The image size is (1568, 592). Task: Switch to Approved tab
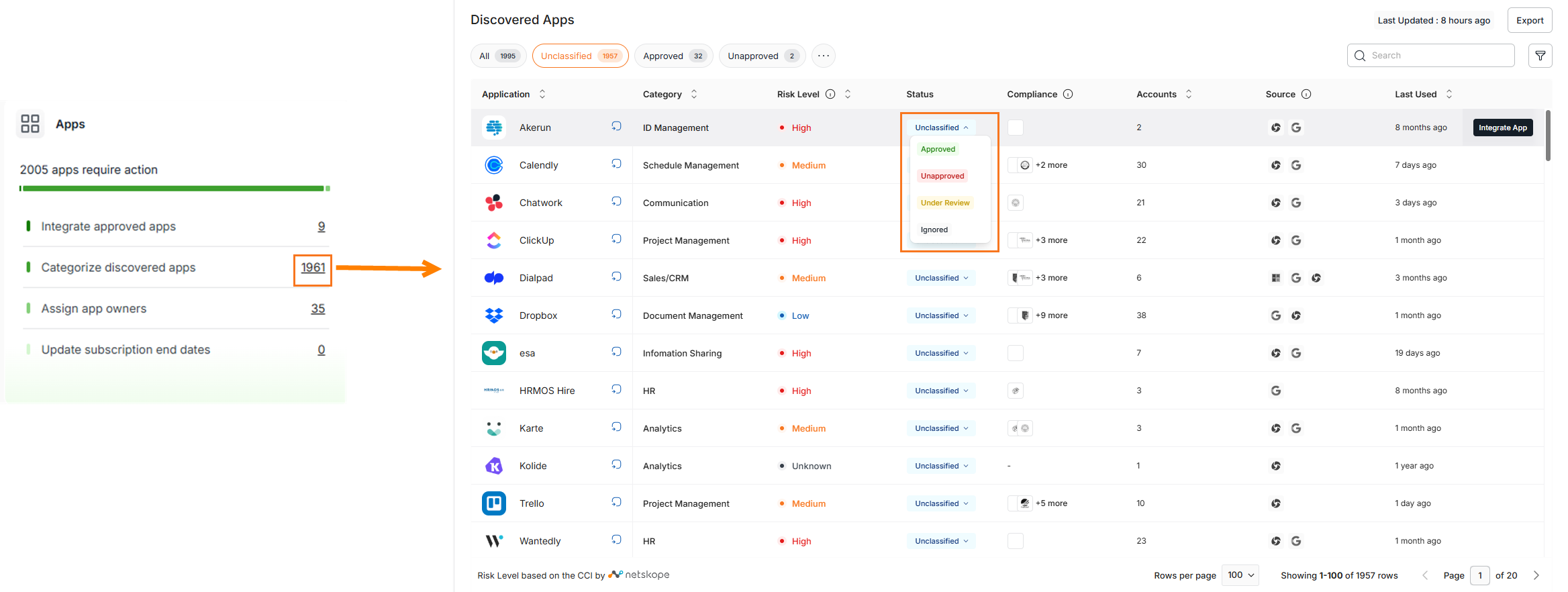[x=674, y=56]
